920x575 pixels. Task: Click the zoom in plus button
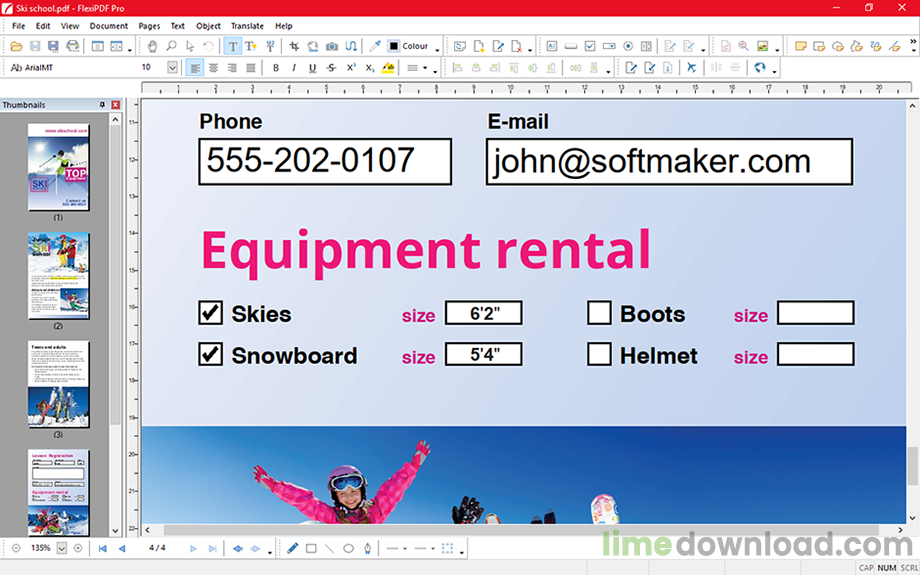[x=77, y=549]
